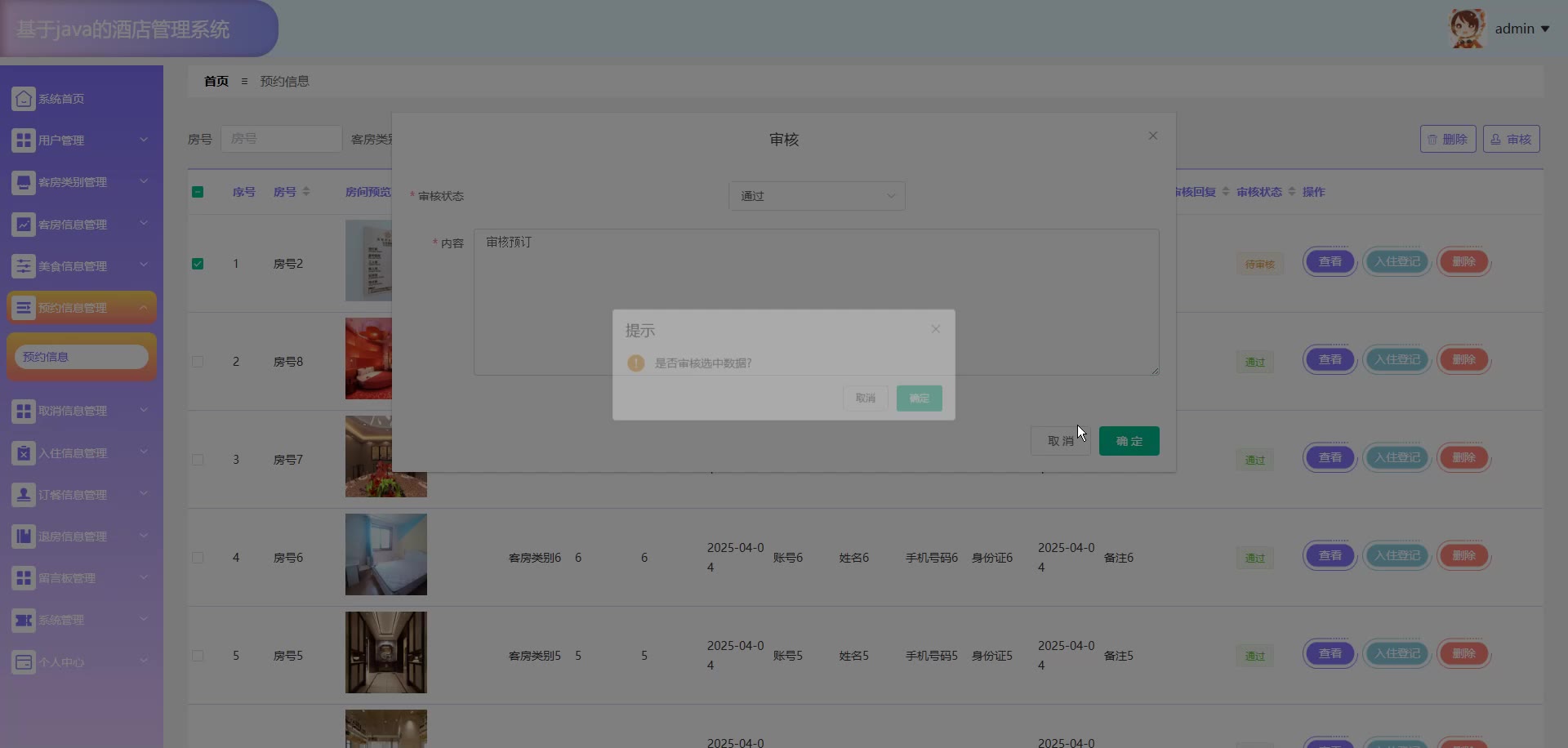Click the 系统首页 home icon in sidebar
Viewport: 1568px width, 748px height.
24,99
